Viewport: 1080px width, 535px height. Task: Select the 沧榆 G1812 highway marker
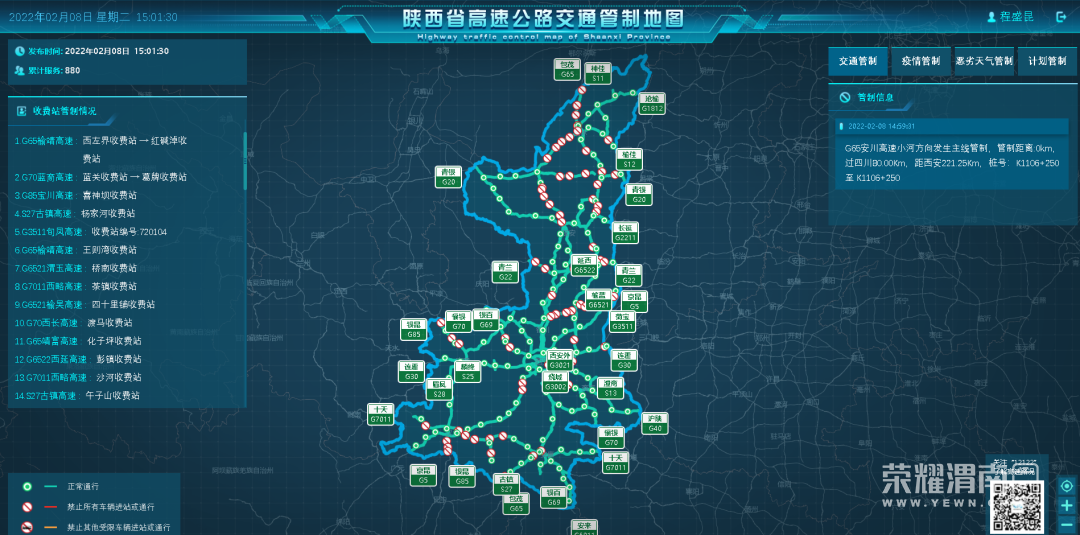652,103
